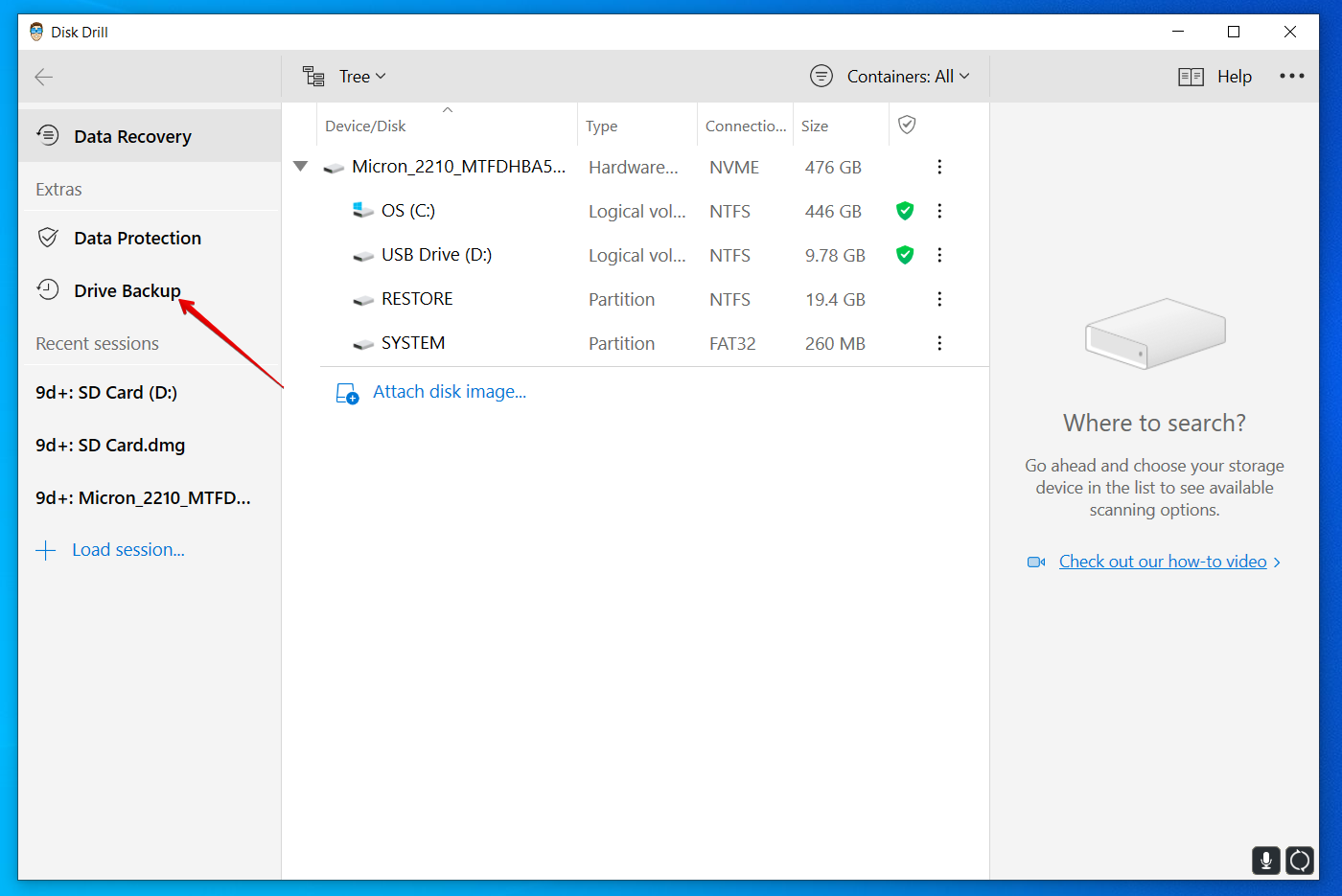The width and height of the screenshot is (1342, 896).
Task: Click the Drive Backup clock icon
Action: click(x=48, y=289)
